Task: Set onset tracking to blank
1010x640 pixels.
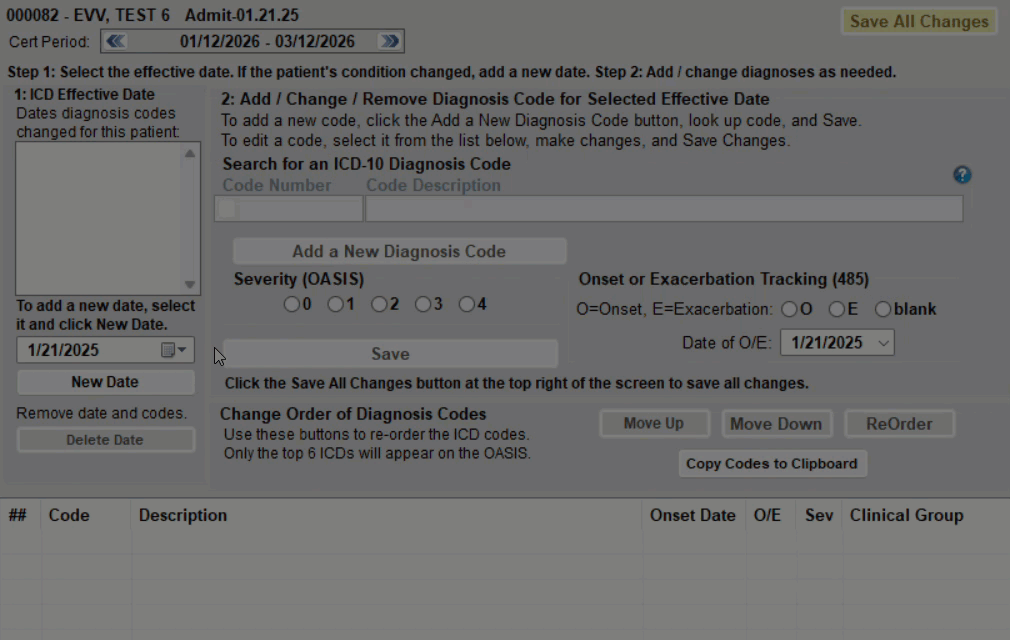Action: click(x=883, y=310)
